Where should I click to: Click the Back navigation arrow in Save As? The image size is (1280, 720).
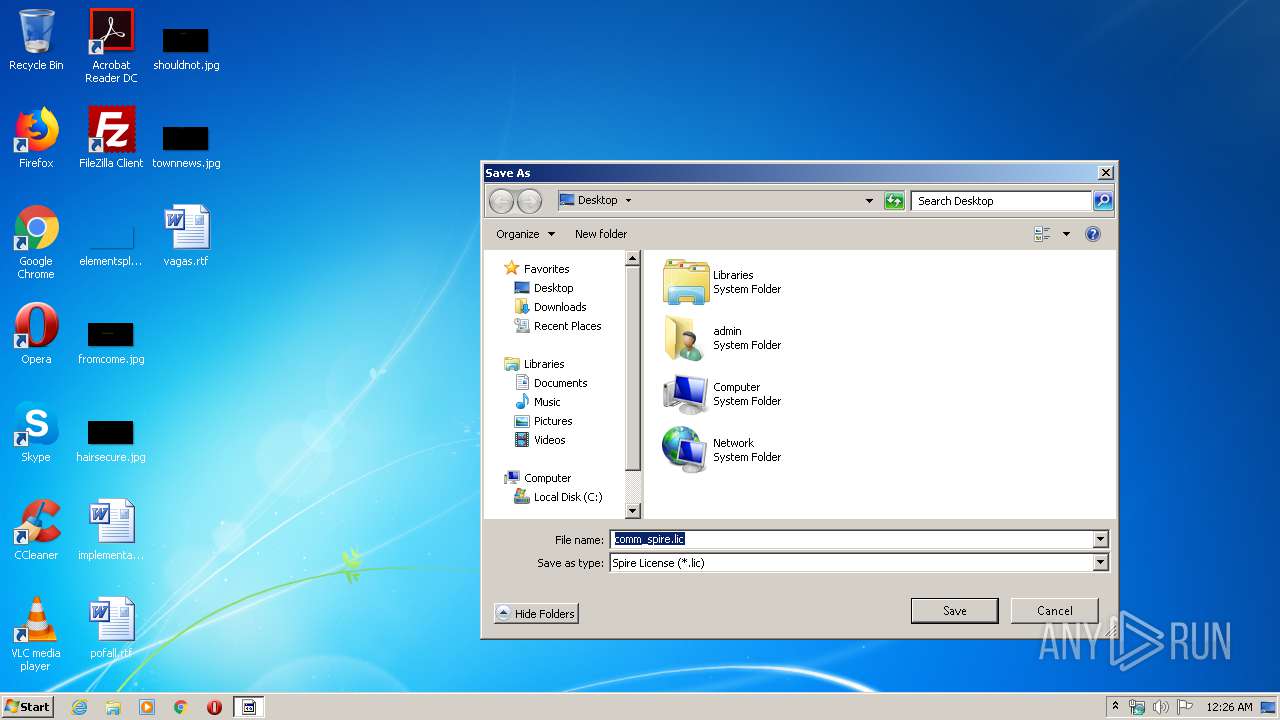501,201
